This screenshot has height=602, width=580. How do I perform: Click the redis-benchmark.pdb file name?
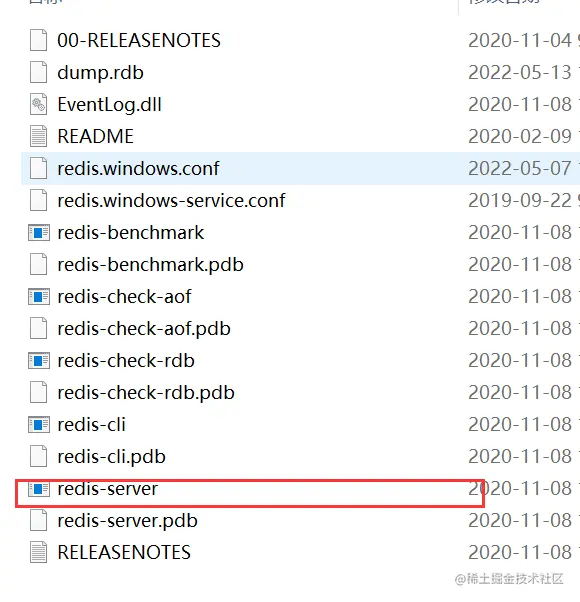[150, 265]
